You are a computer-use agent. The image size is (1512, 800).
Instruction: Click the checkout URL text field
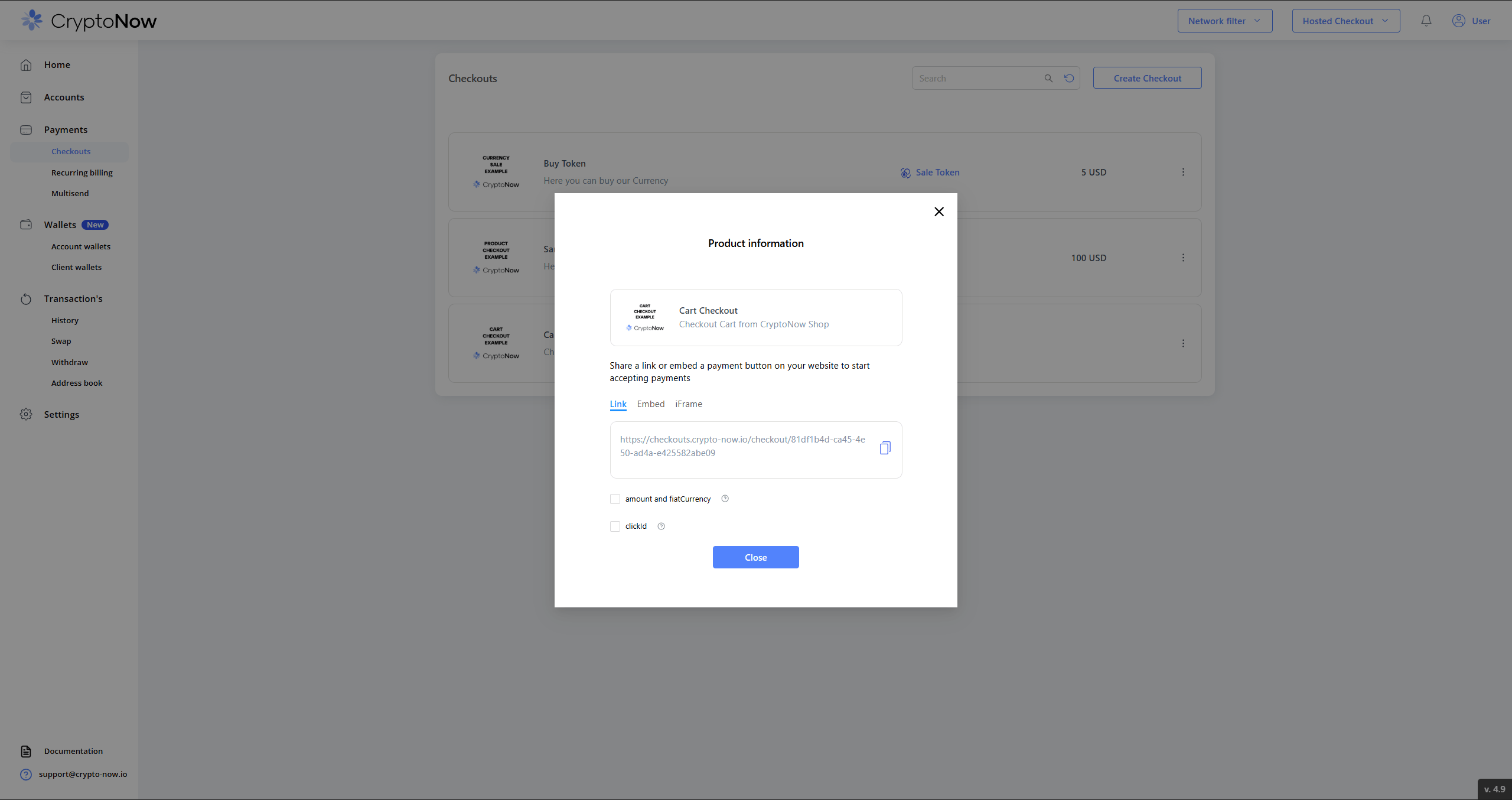(755, 450)
